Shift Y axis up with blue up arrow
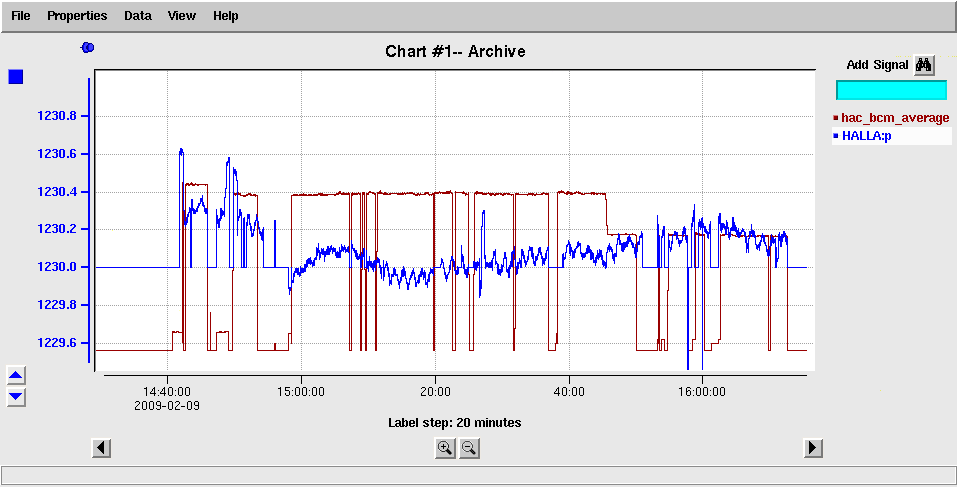The height and width of the screenshot is (487, 957). (x=16, y=375)
